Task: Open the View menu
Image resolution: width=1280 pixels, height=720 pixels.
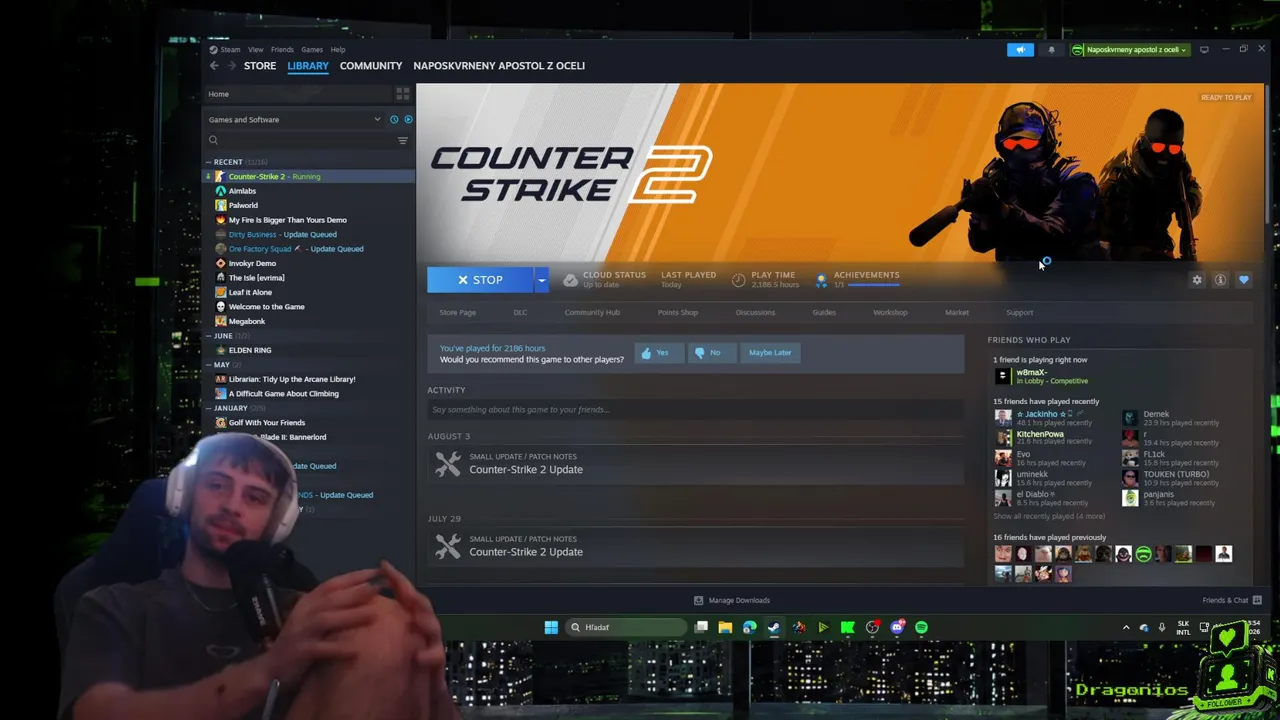Action: coord(256,49)
